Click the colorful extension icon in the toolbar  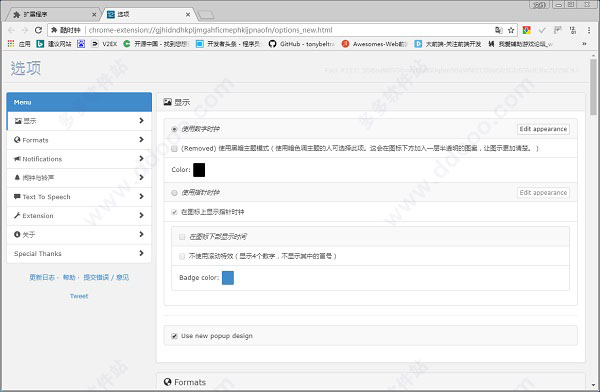527,30
